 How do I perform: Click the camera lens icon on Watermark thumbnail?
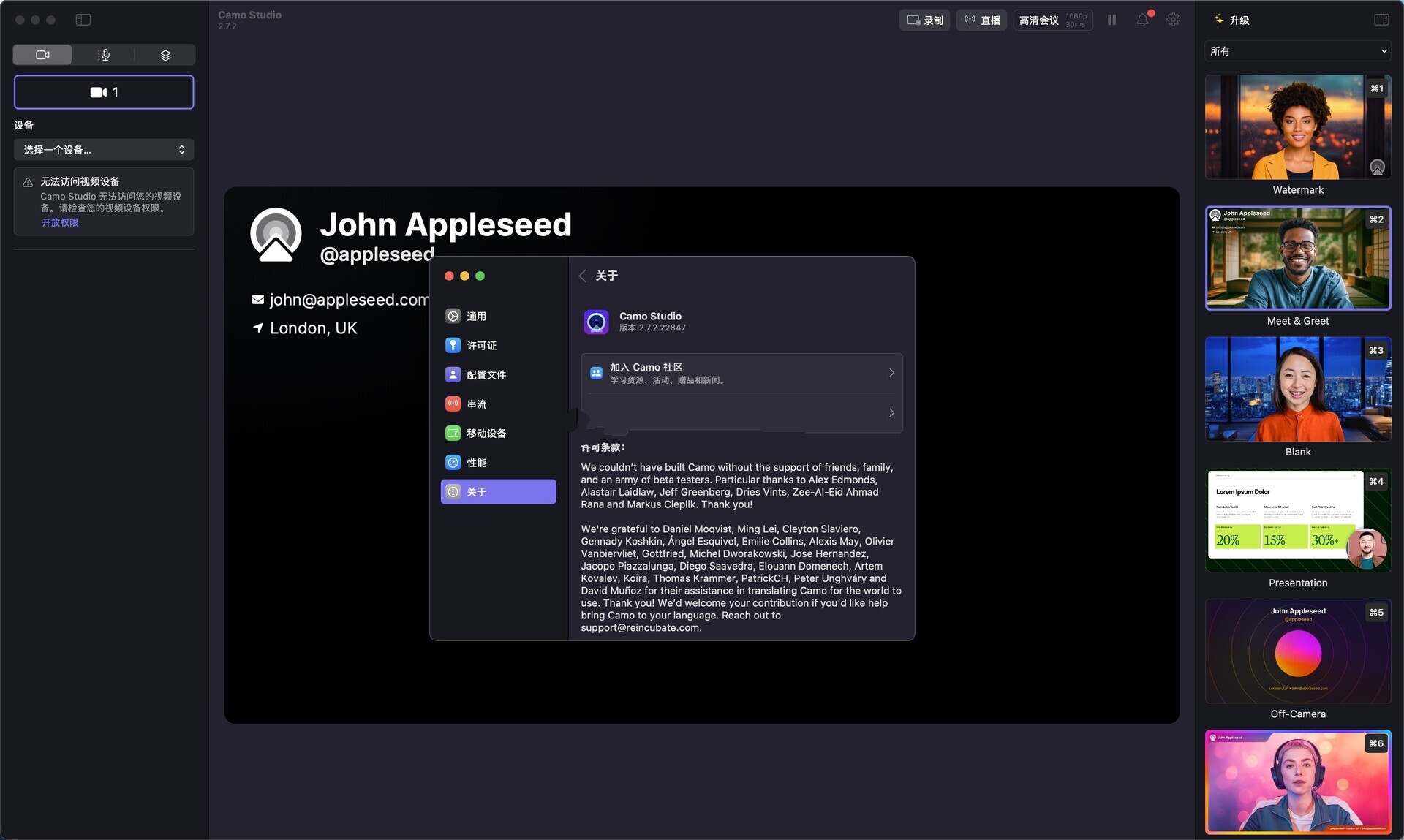[x=1377, y=167]
